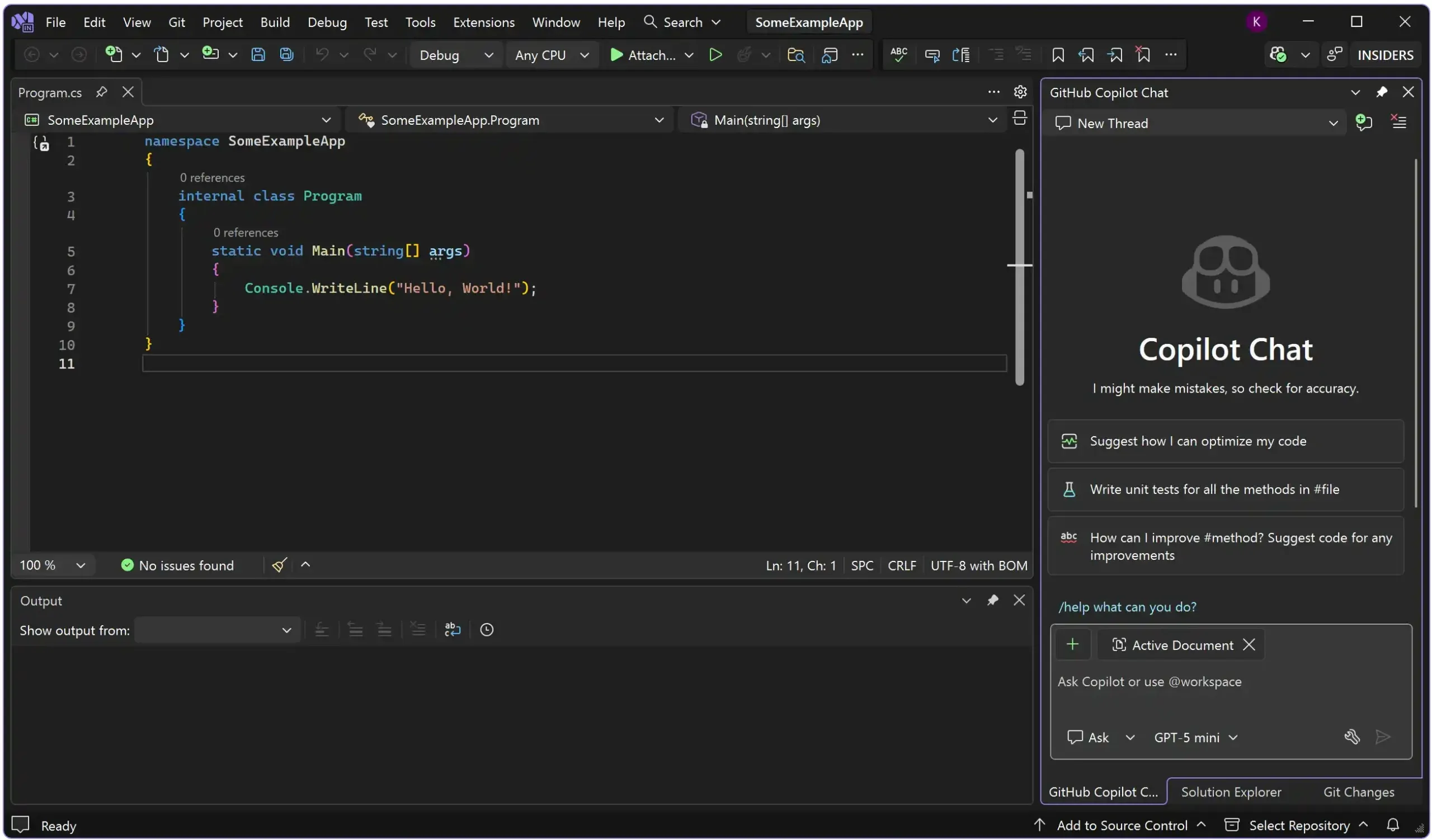1432x840 pixels.
Task: Toggle bookmark on the current line
Action: pos(1058,54)
